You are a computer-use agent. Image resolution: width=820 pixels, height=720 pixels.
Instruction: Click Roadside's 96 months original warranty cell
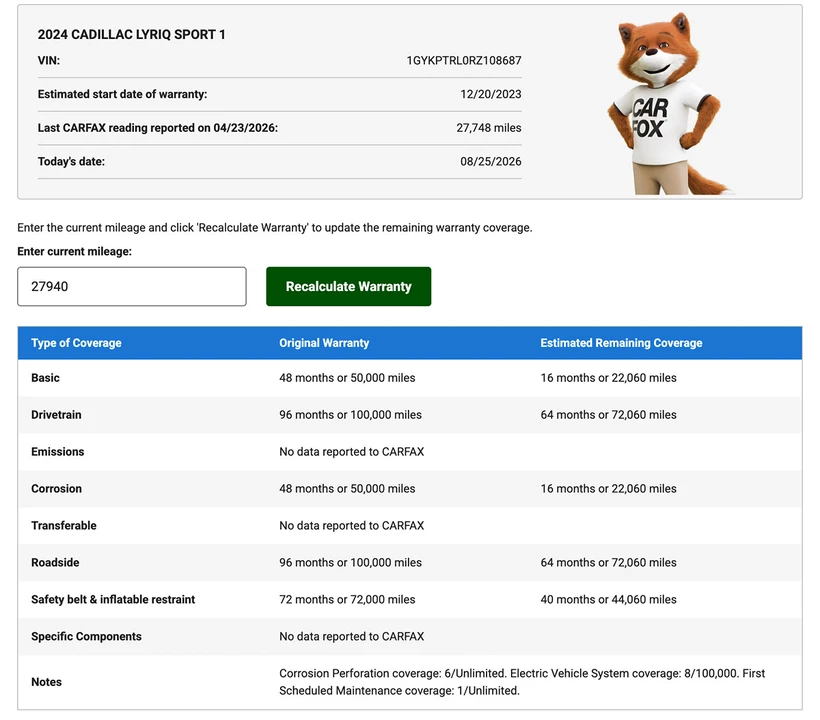350,563
